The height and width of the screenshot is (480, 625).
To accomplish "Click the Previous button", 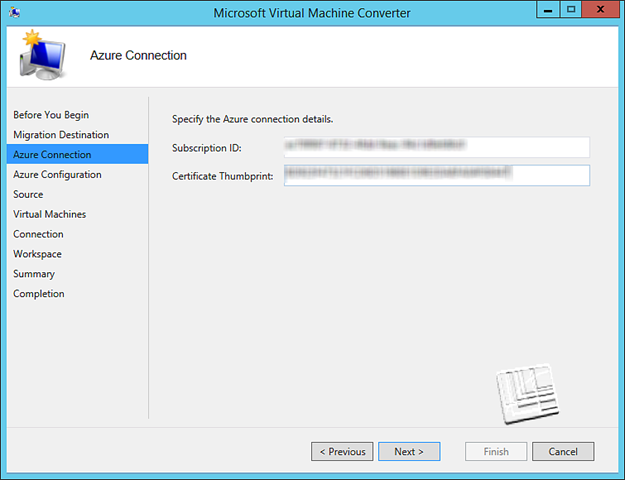I will point(342,451).
